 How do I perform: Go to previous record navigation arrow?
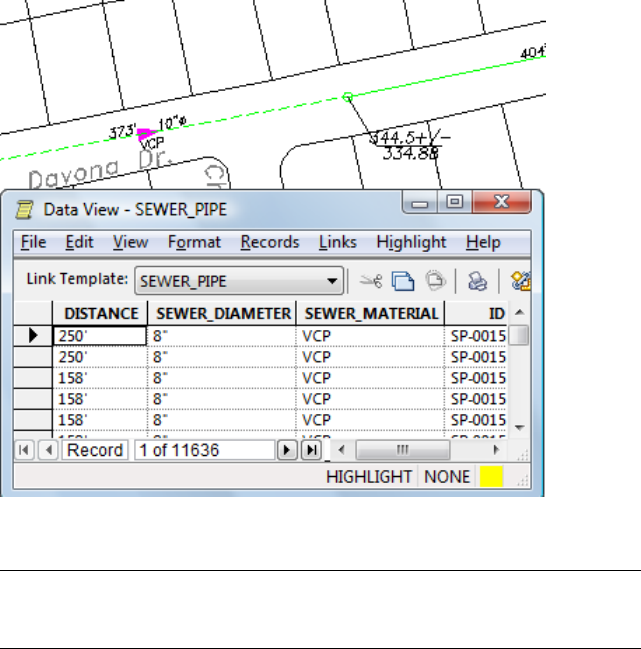tap(47, 450)
